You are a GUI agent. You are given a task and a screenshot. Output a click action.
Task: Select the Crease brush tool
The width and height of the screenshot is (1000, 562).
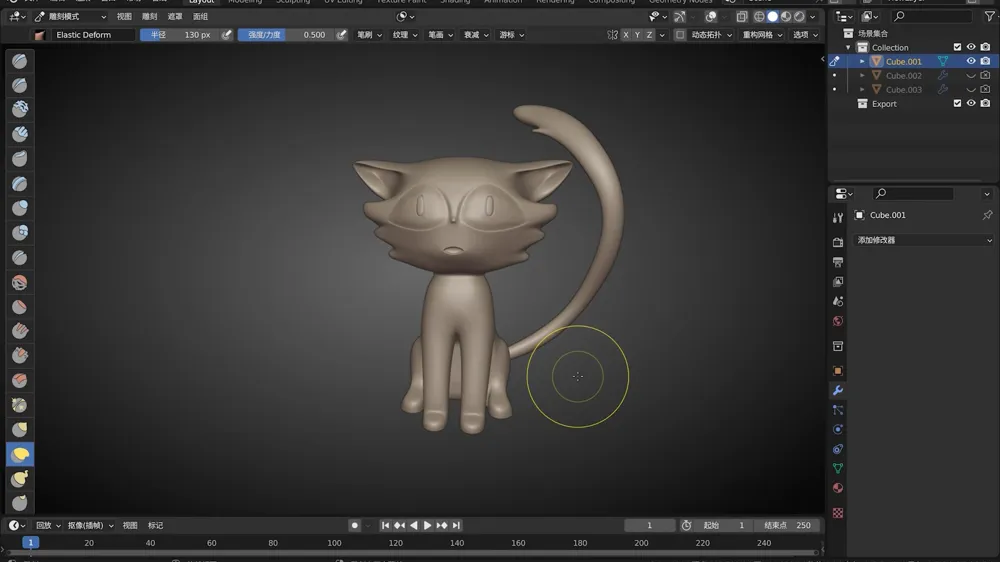tap(20, 257)
